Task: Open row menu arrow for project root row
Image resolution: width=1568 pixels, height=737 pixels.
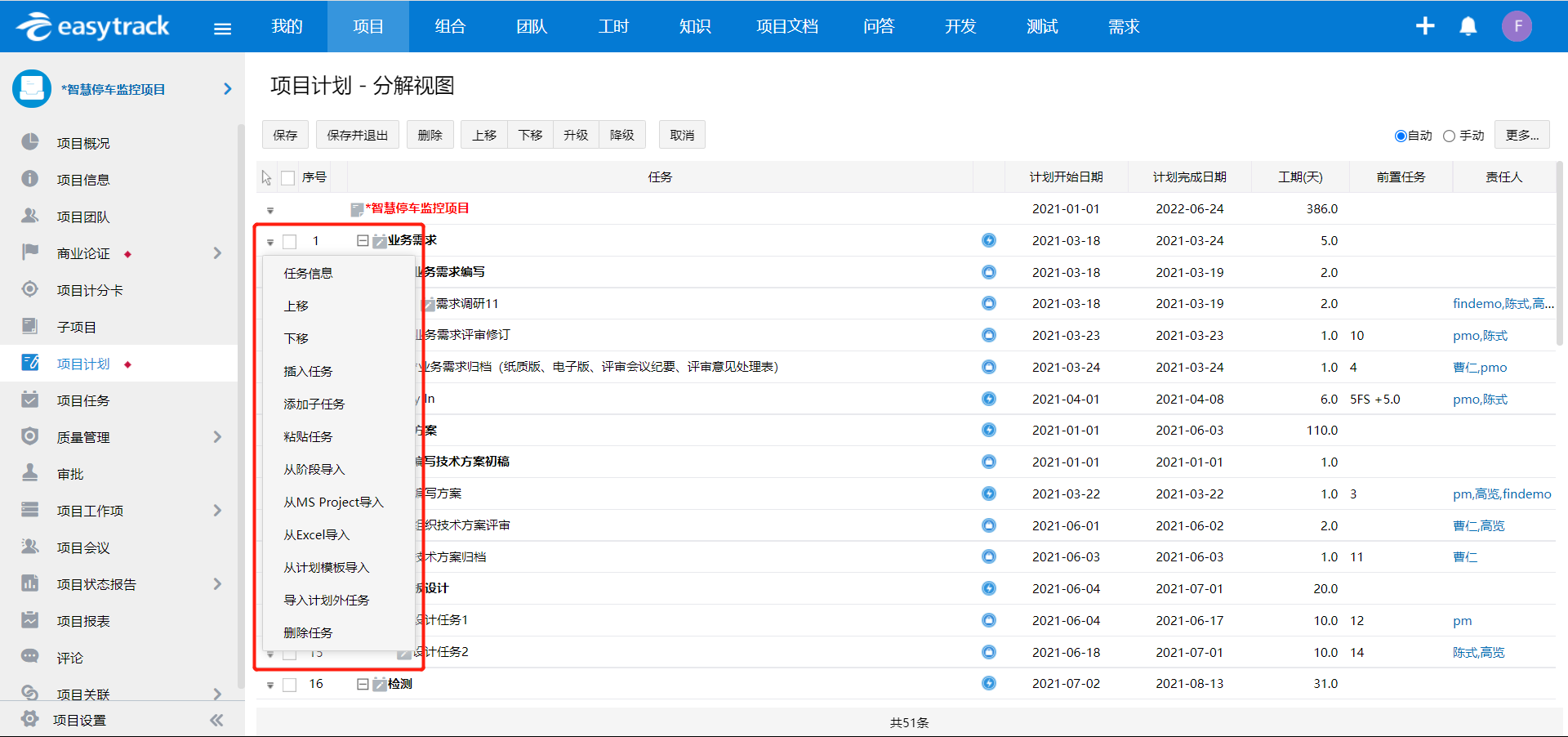Action: pos(270,211)
